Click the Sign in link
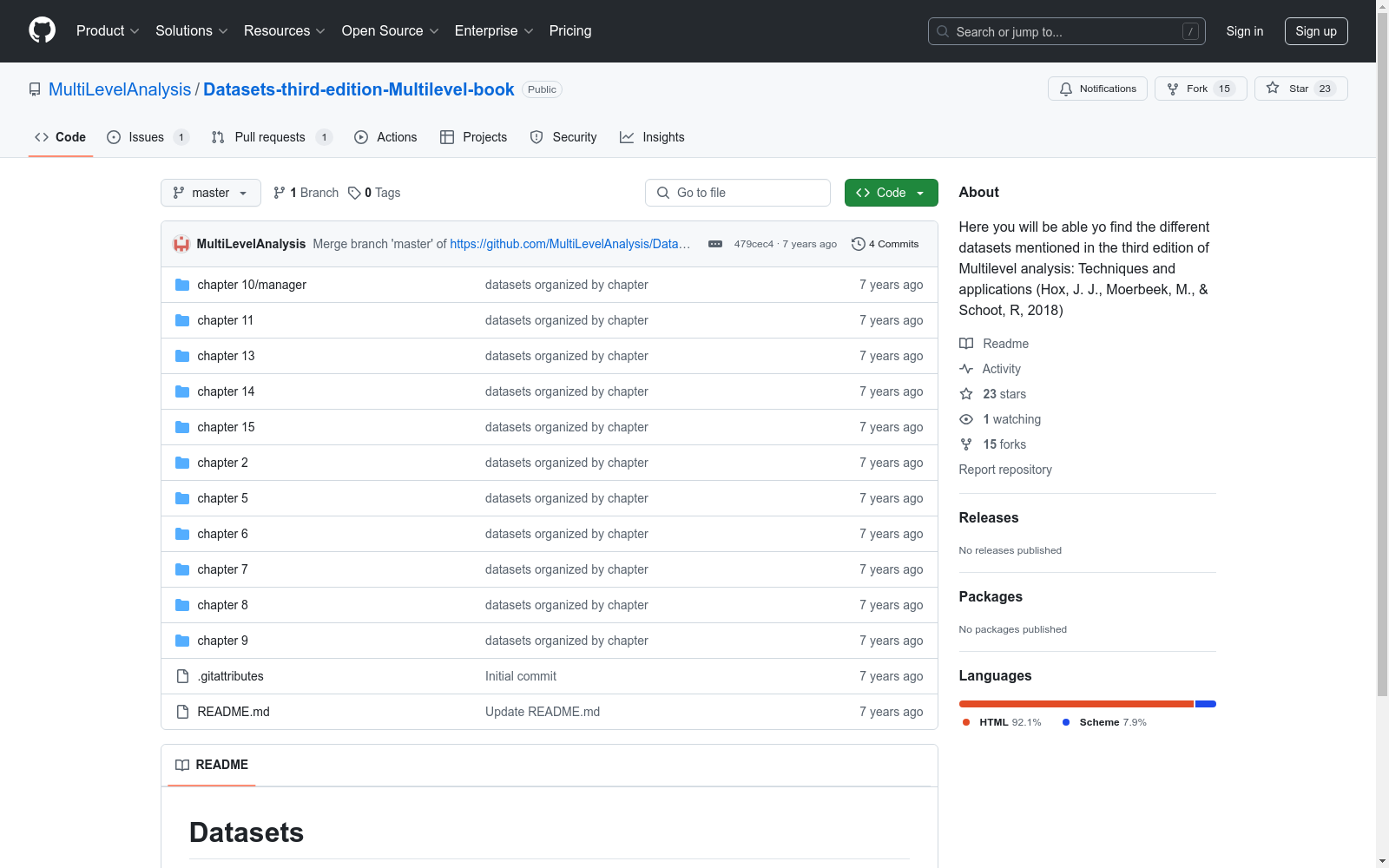The height and width of the screenshot is (868, 1389). [x=1245, y=31]
